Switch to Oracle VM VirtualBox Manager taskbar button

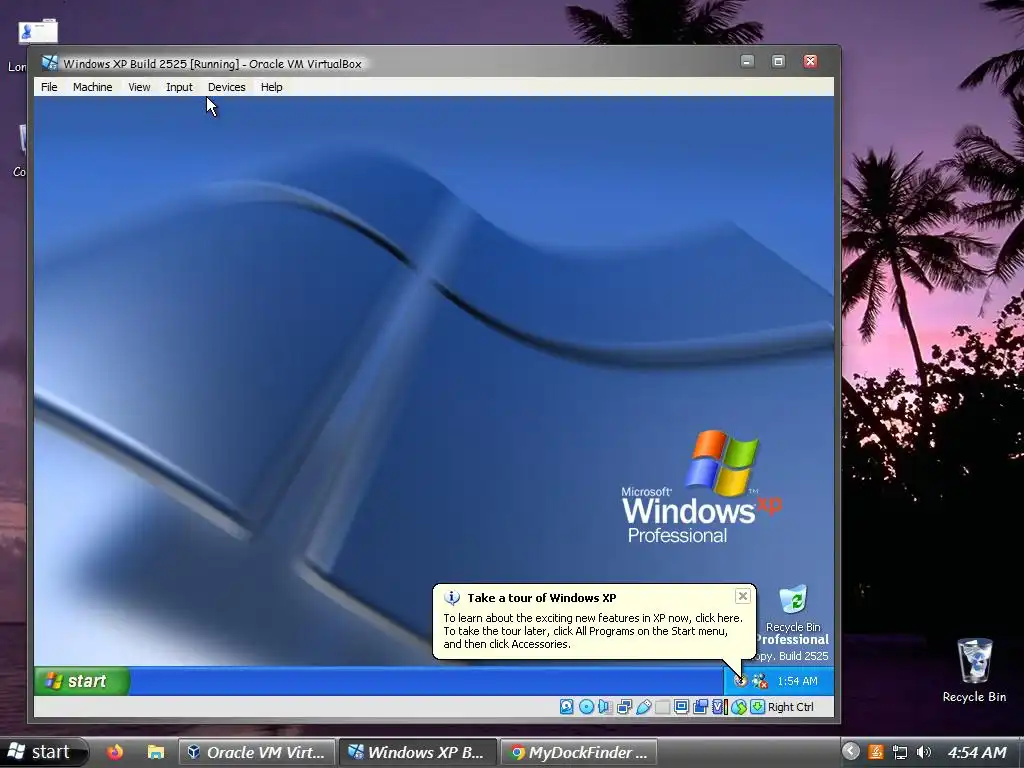(x=257, y=752)
